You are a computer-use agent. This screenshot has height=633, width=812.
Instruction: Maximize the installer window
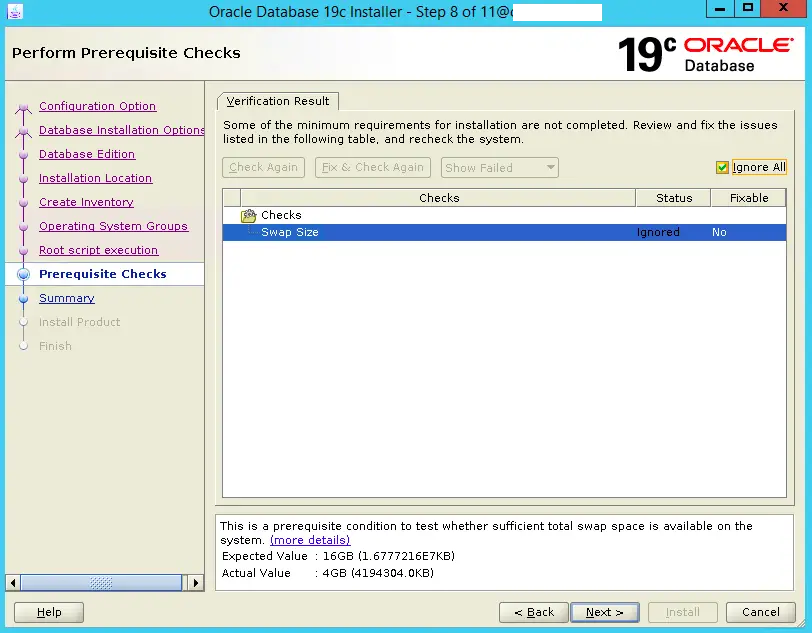click(x=747, y=8)
